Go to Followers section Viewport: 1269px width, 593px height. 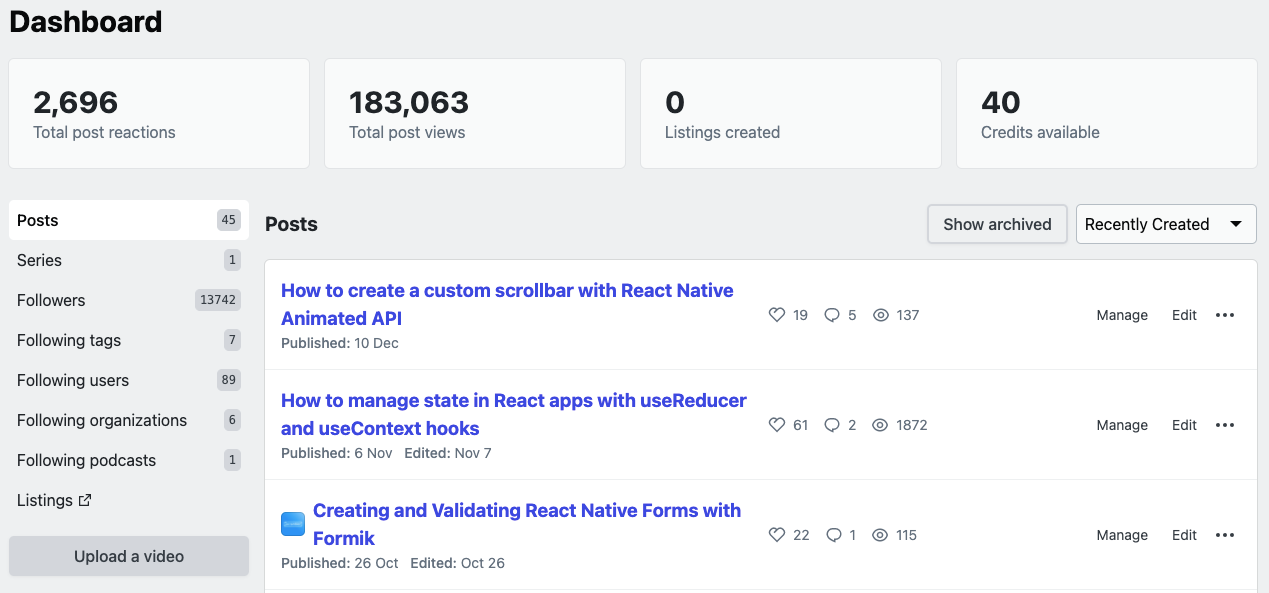point(51,300)
